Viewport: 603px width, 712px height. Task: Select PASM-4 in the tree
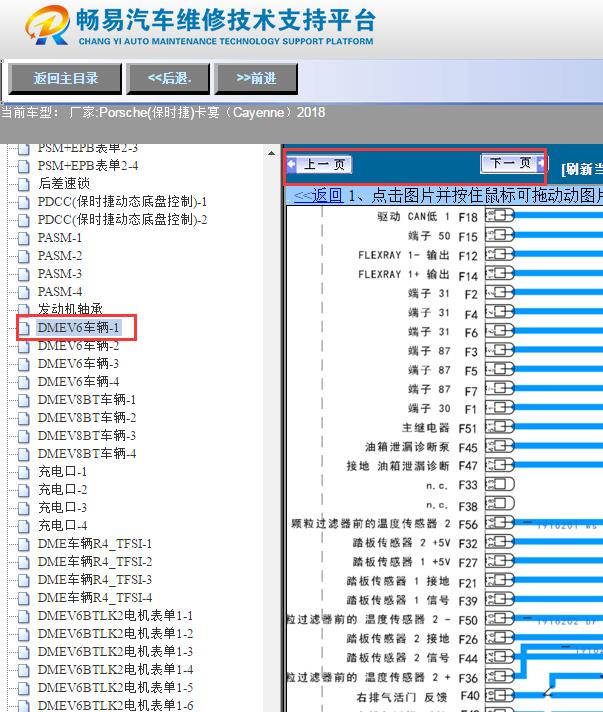tap(59, 292)
